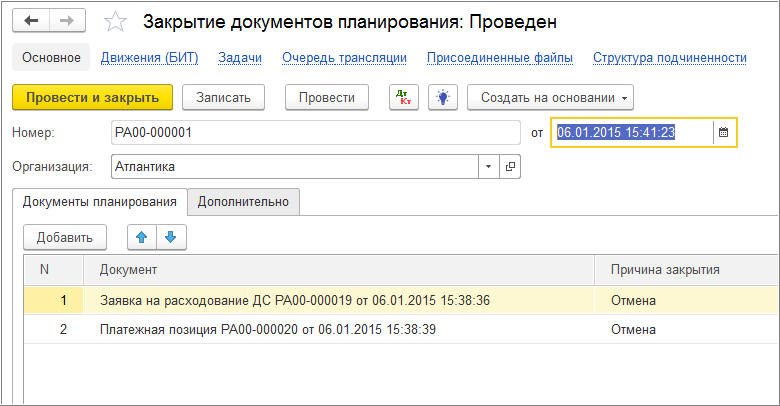Screen dimensions: 780x406
Task: Click the back navigation arrow
Action: click(31, 21)
